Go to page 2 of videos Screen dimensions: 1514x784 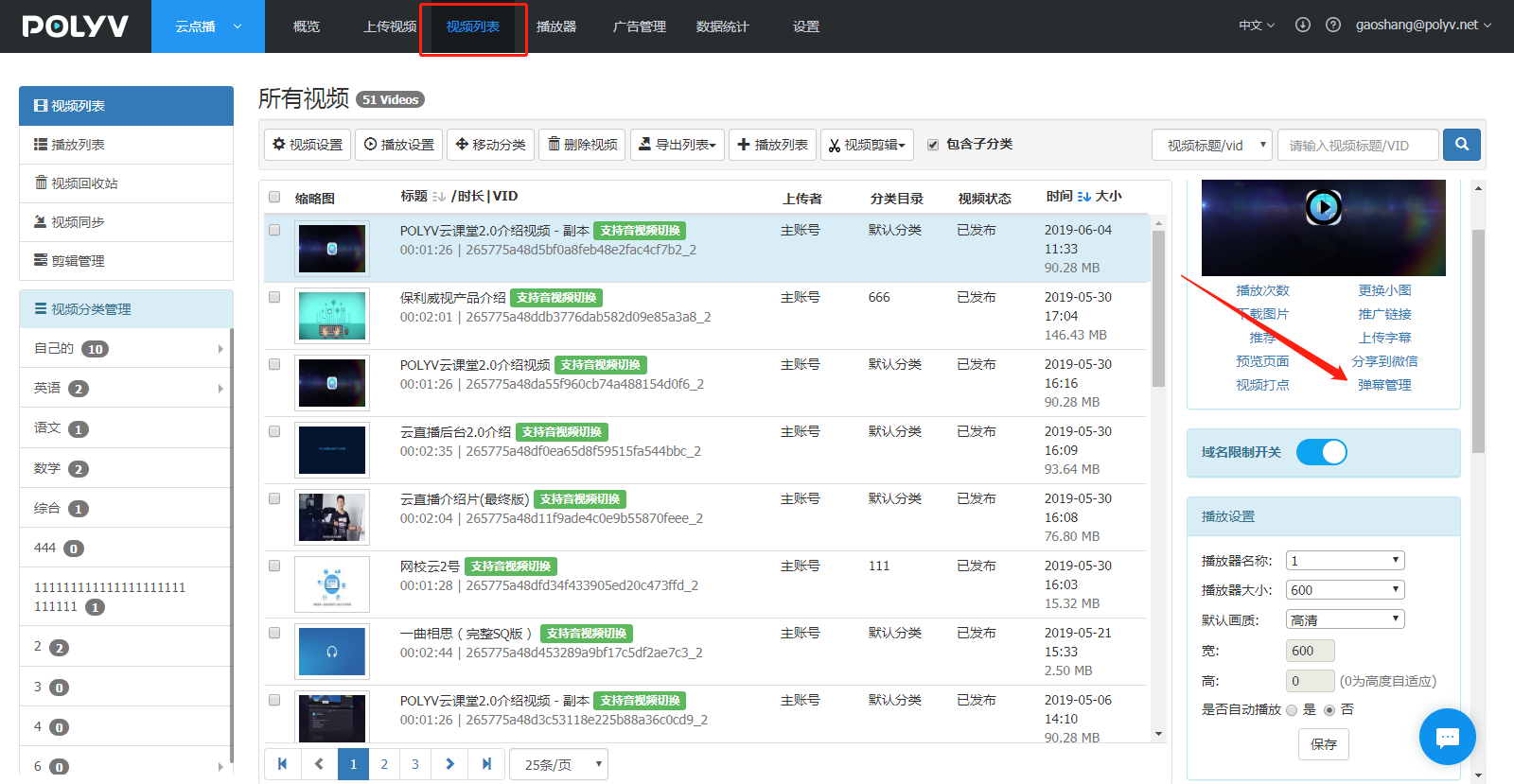click(384, 764)
